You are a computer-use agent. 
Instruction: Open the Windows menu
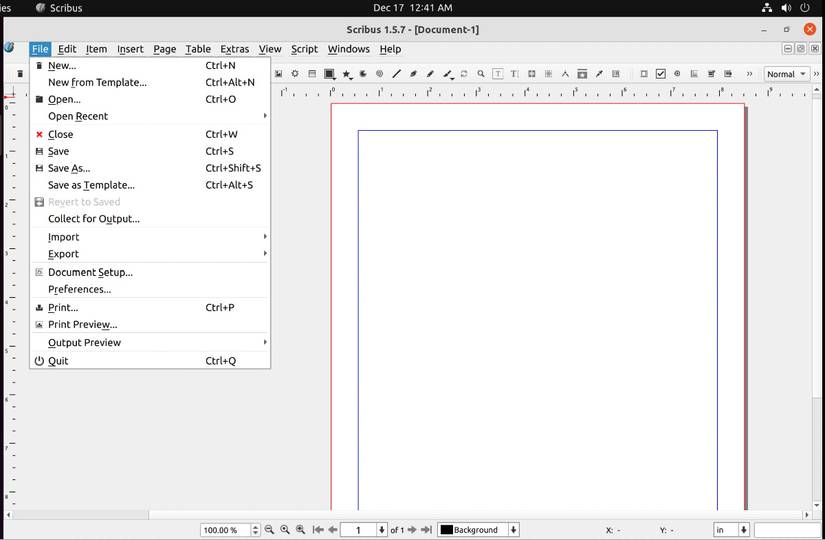(348, 49)
